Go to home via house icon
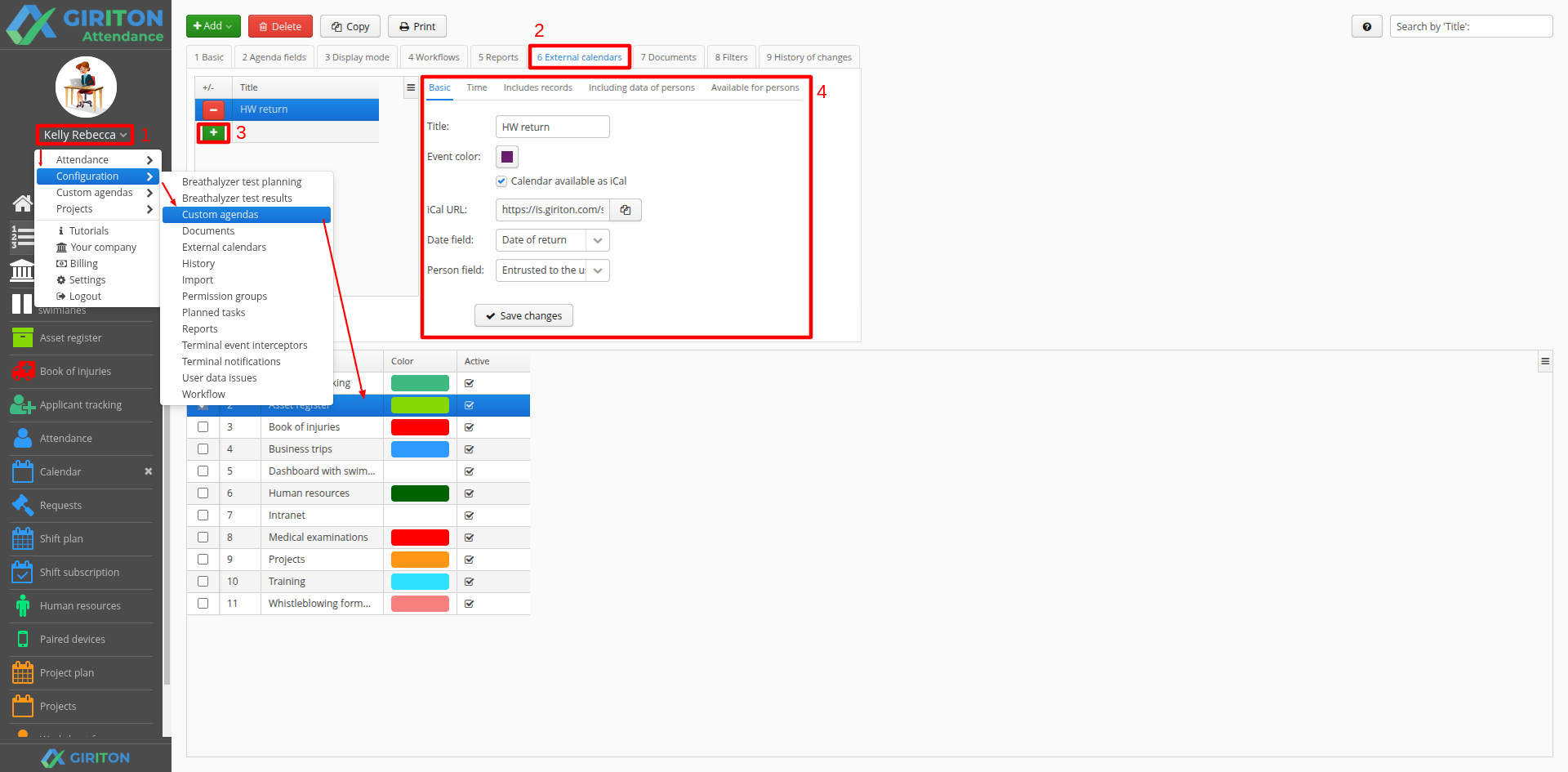The height and width of the screenshot is (772, 1568). click(23, 203)
